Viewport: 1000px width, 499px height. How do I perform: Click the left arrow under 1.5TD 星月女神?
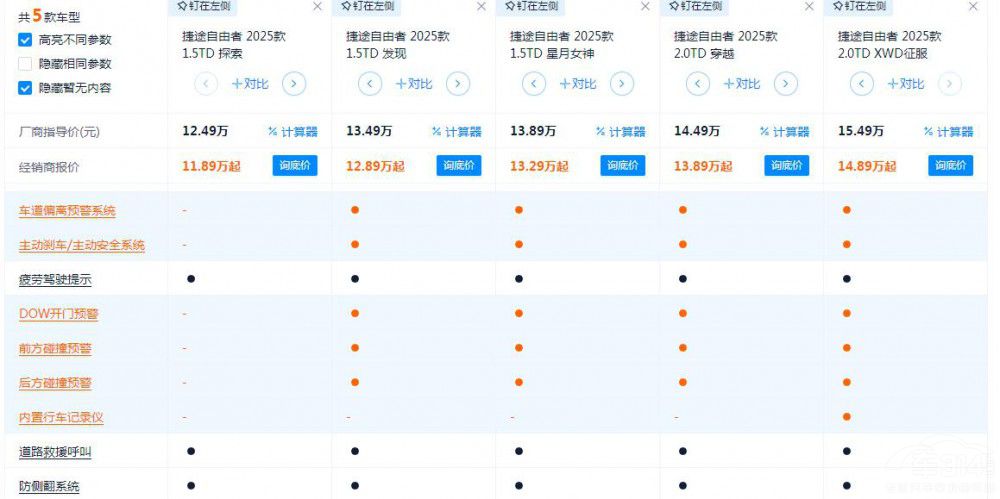pos(534,84)
